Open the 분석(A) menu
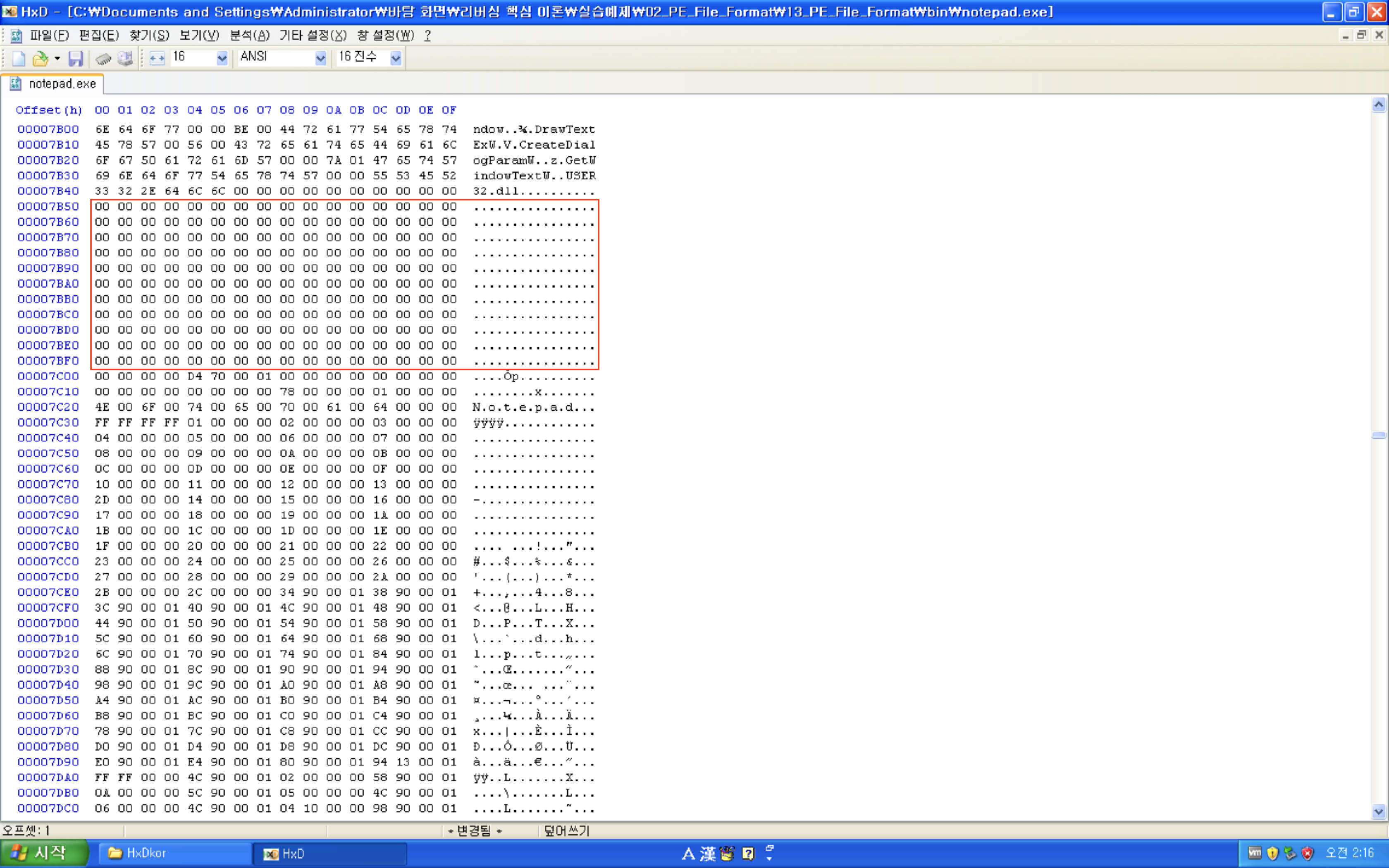Image resolution: width=1389 pixels, height=868 pixels. tap(249, 36)
